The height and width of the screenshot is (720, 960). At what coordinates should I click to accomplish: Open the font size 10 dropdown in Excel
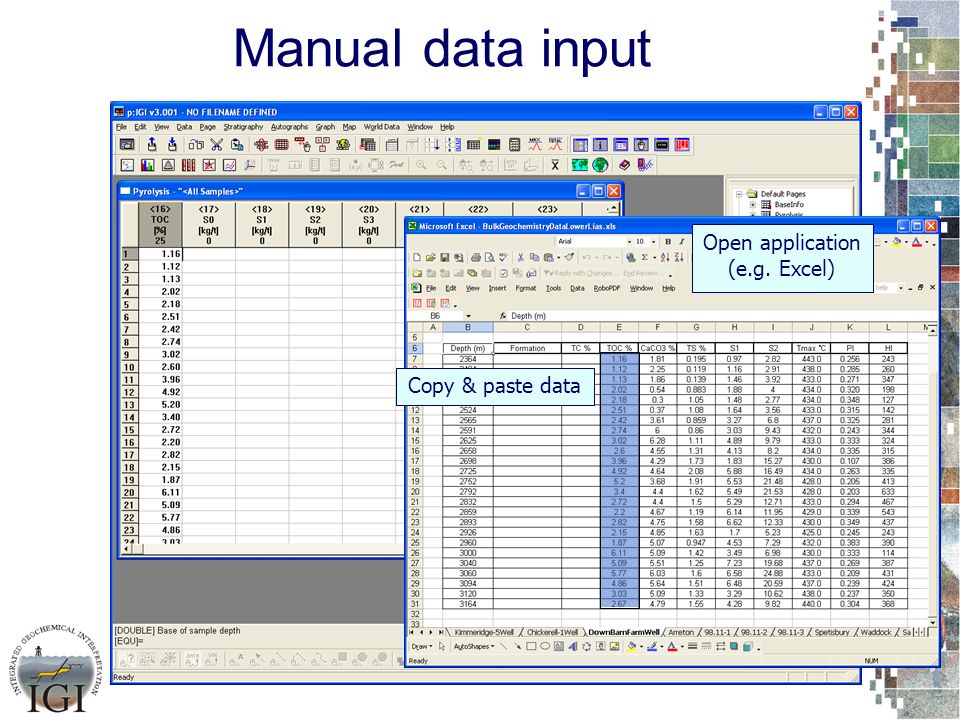[653, 242]
